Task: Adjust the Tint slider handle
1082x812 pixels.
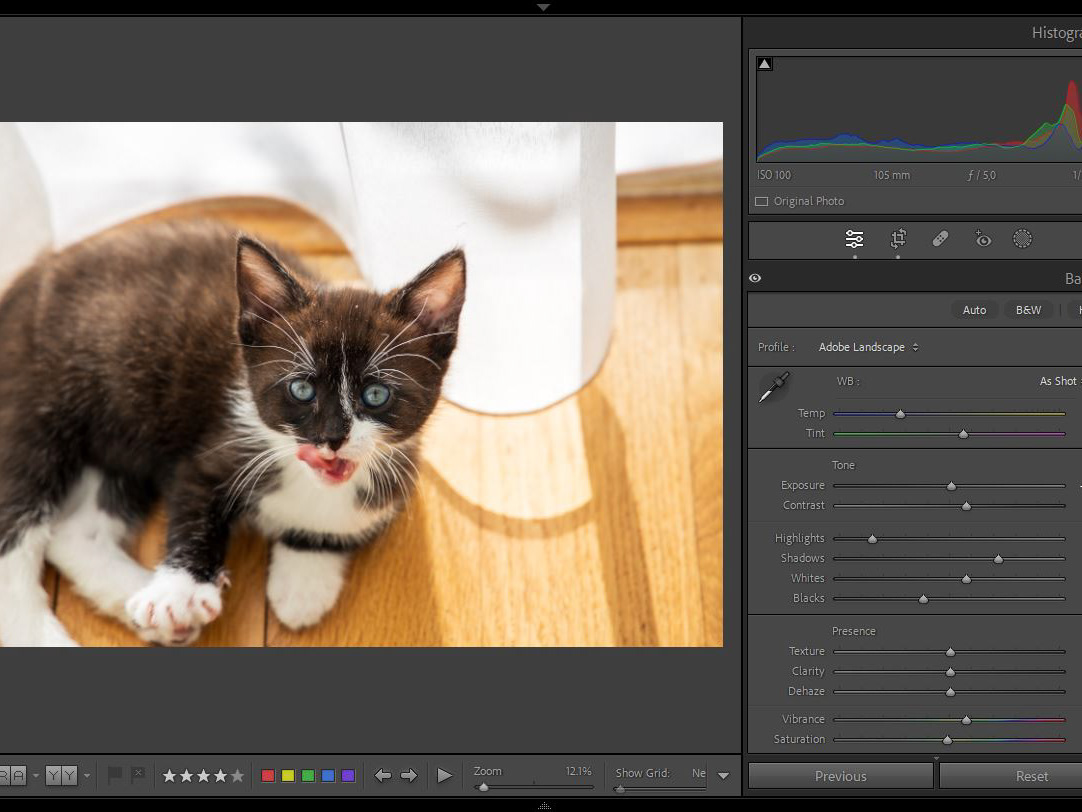Action: [963, 434]
